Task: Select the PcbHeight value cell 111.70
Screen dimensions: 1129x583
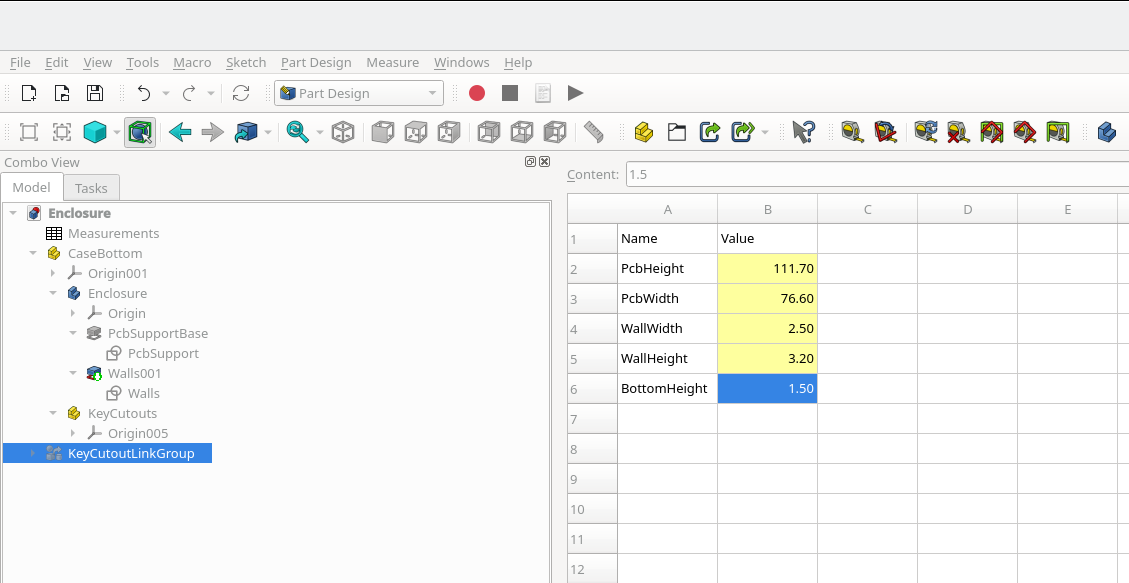Action: [767, 268]
